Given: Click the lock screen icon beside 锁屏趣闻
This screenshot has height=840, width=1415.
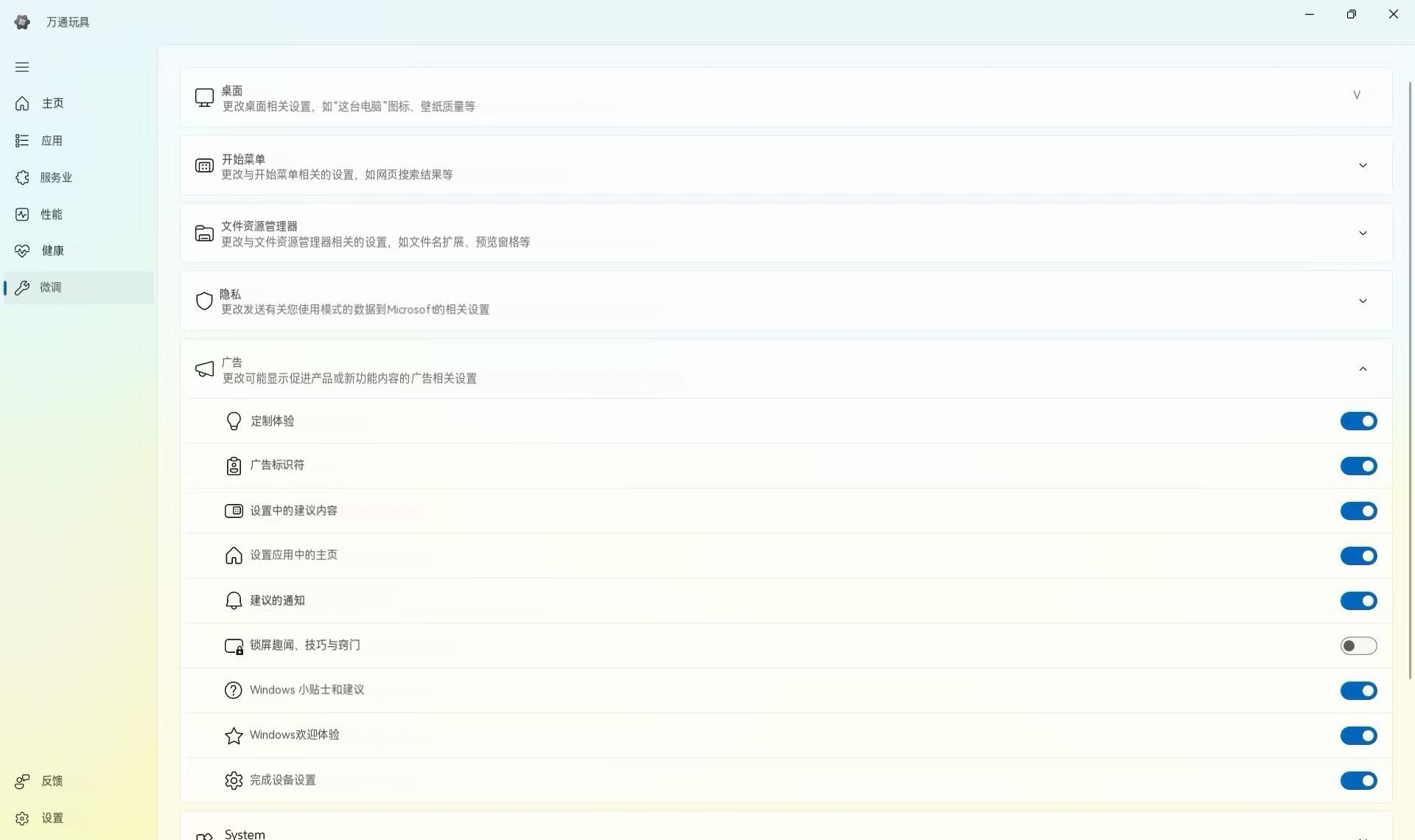Looking at the screenshot, I should click(x=234, y=646).
